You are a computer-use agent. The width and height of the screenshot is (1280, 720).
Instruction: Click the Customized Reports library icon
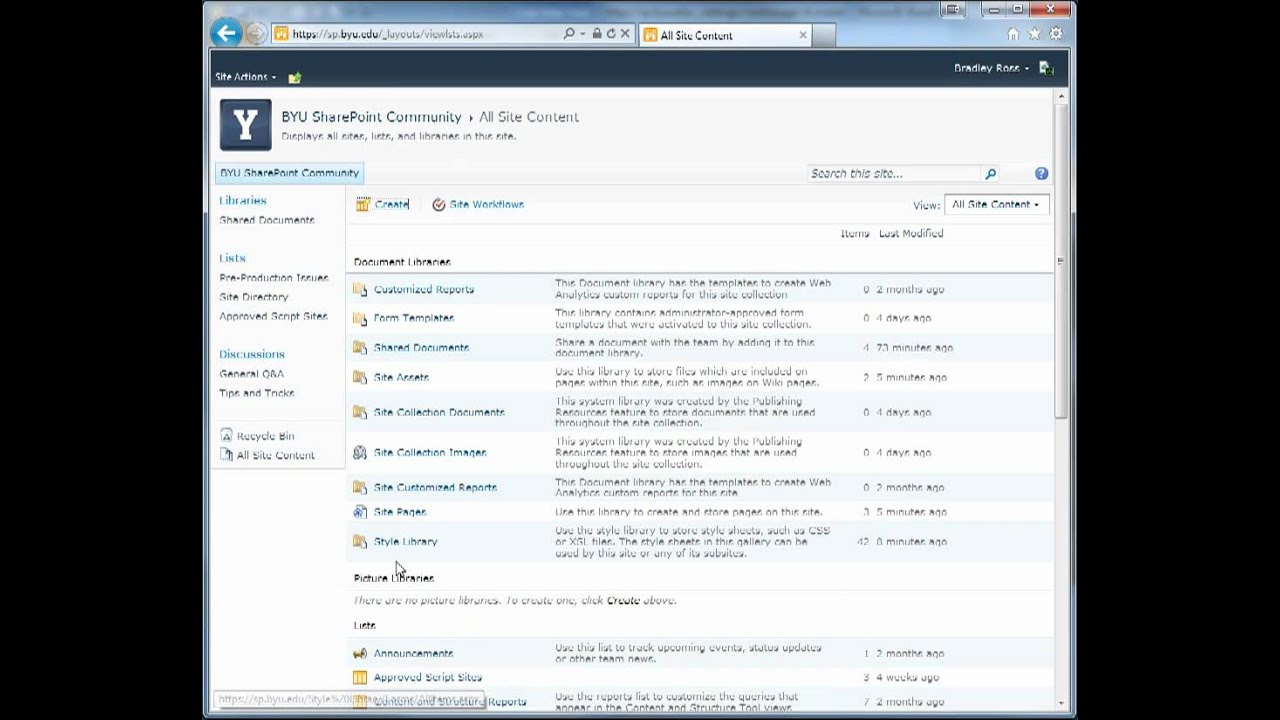360,290
